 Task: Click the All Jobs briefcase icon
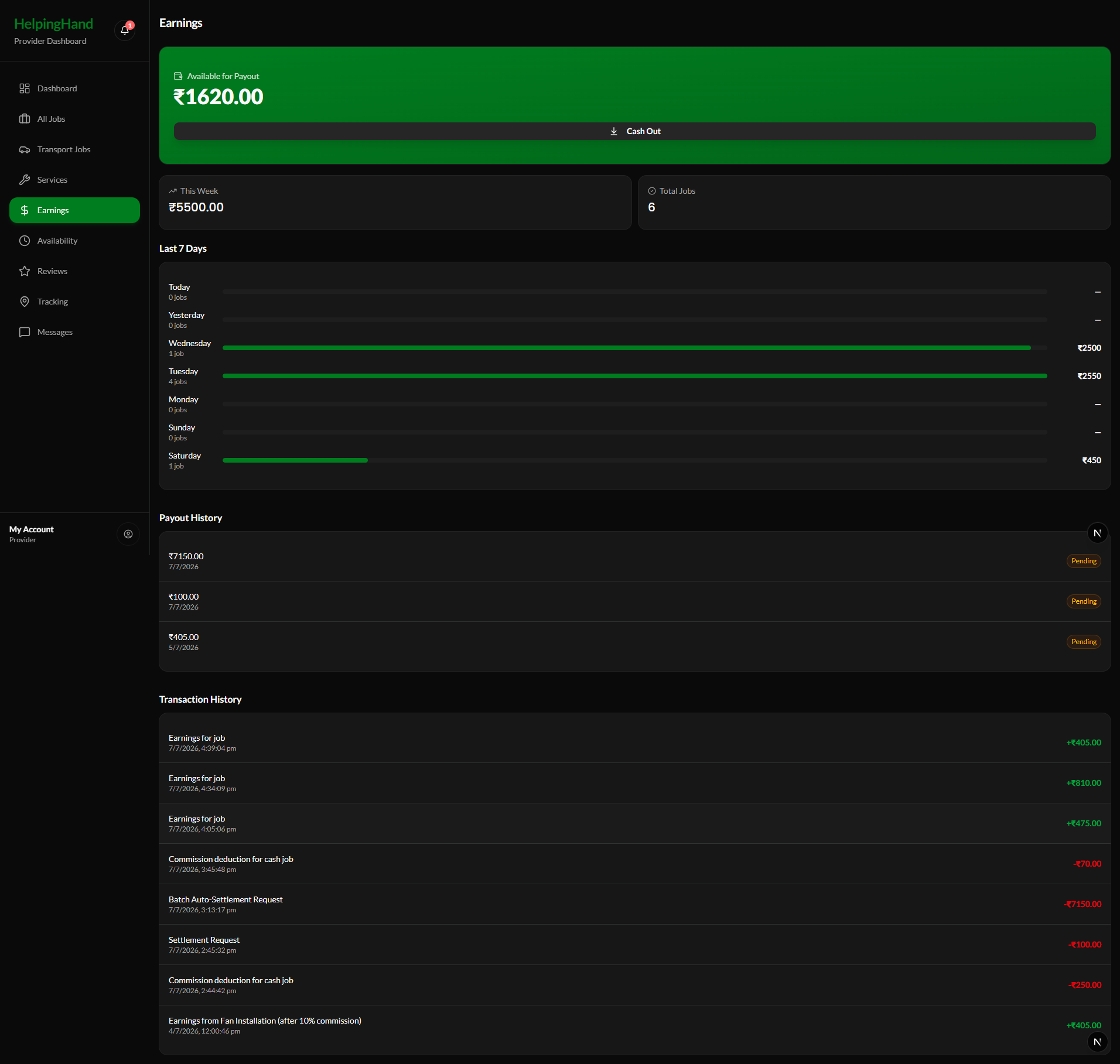click(25, 119)
